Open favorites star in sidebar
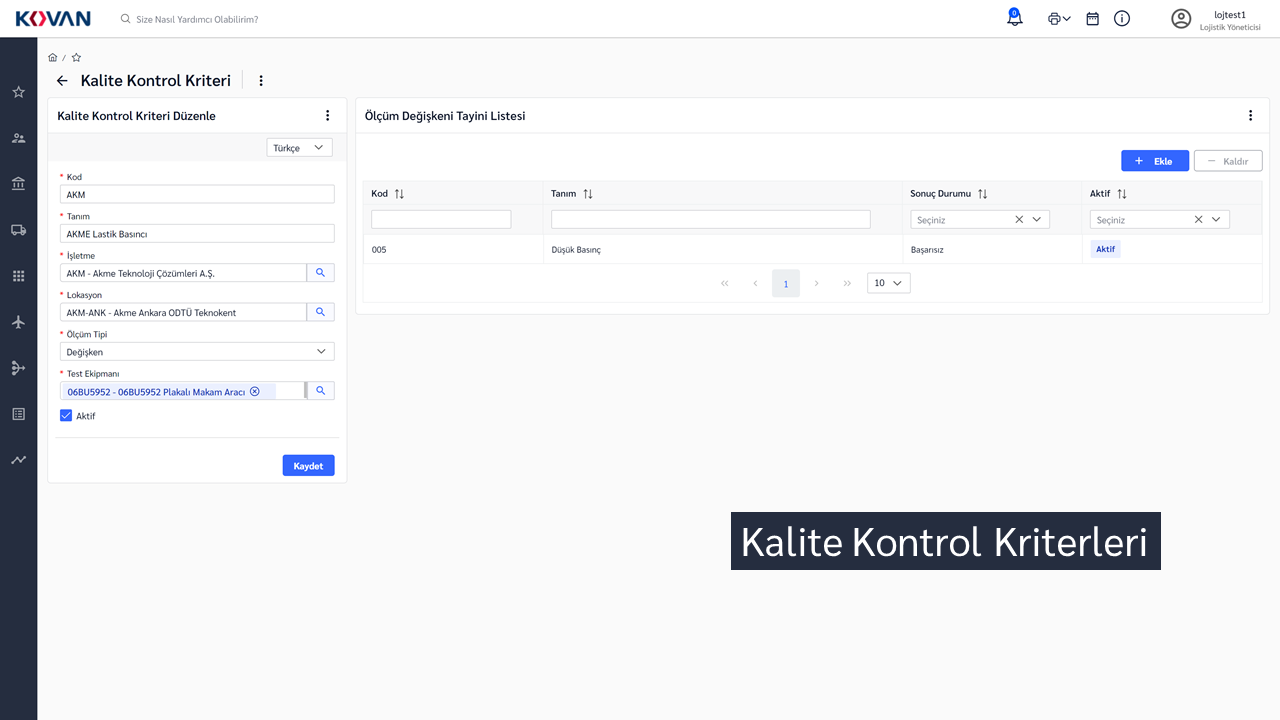 18,92
